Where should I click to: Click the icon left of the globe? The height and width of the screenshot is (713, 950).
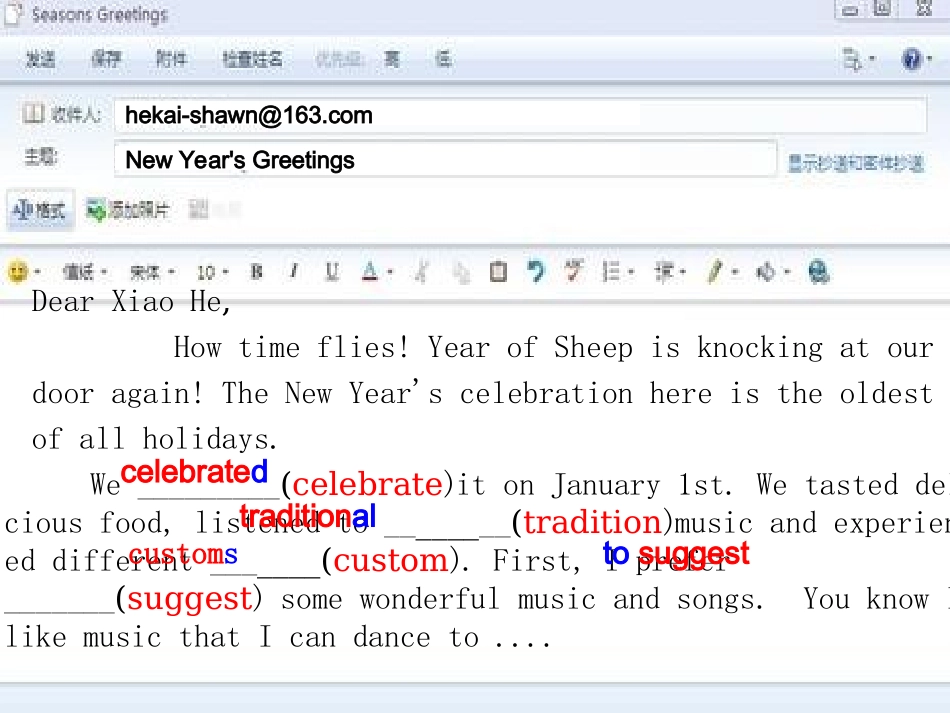click(765, 271)
